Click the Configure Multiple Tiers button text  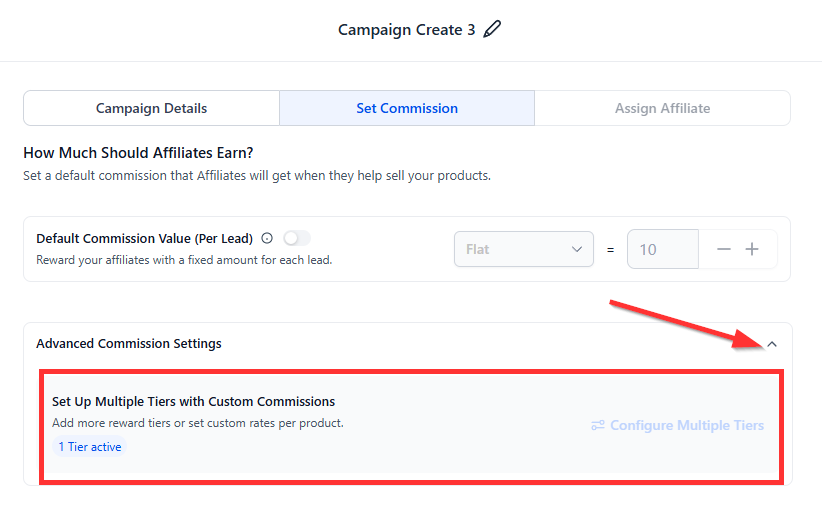pyautogui.click(x=686, y=425)
